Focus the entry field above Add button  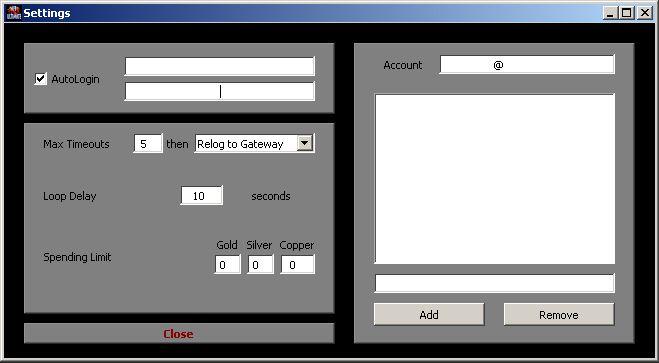[495, 283]
